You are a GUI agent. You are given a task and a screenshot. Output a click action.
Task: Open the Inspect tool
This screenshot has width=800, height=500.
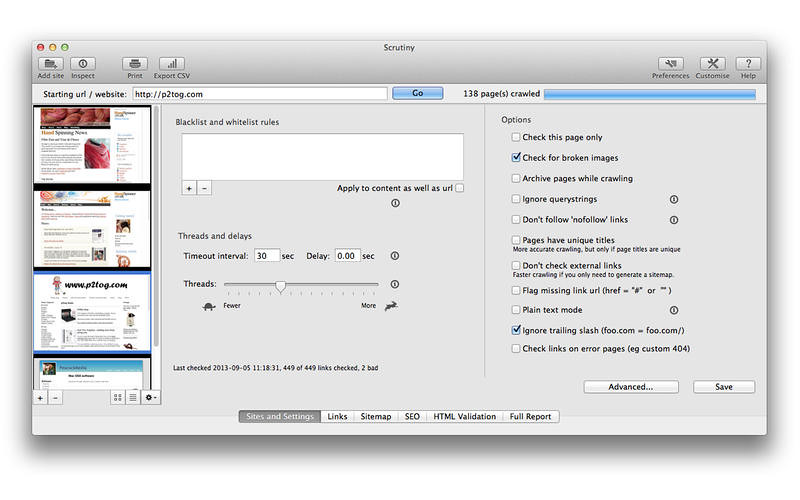(x=82, y=64)
